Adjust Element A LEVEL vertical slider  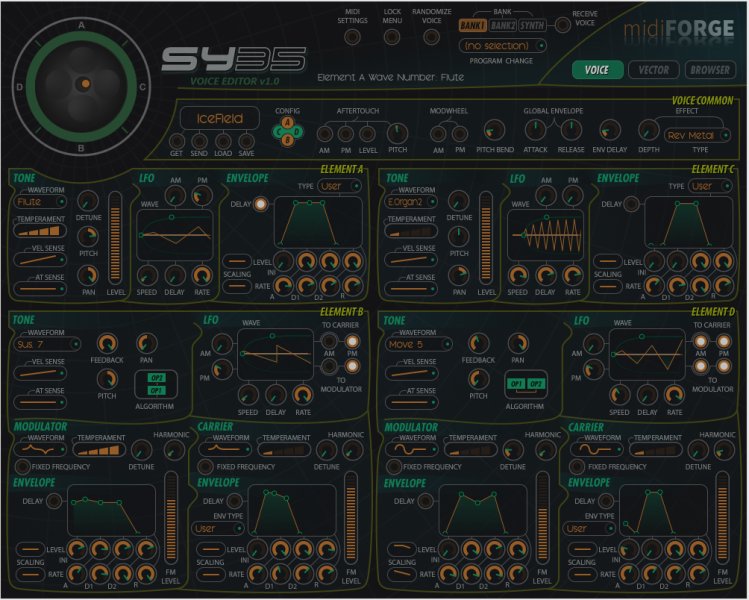click(x=115, y=237)
